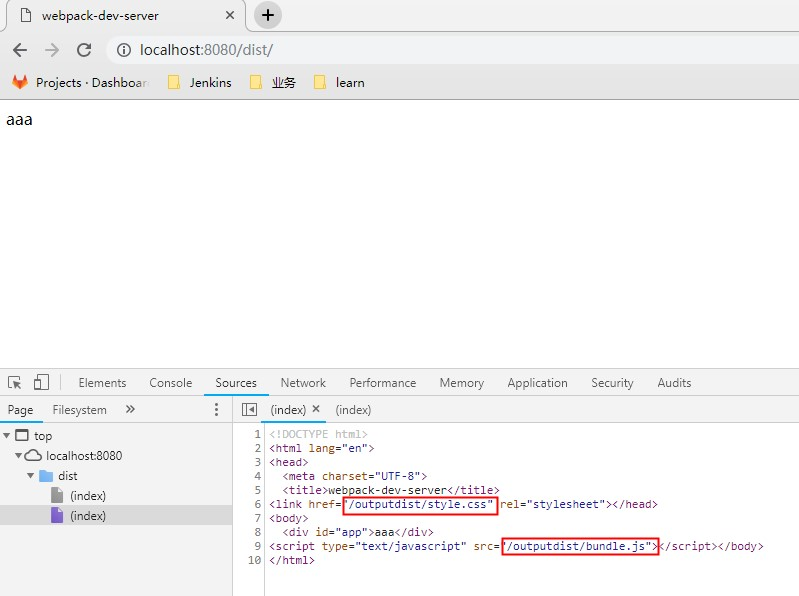
Task: Open the Projects · Dashboard bookmark
Action: (x=80, y=83)
